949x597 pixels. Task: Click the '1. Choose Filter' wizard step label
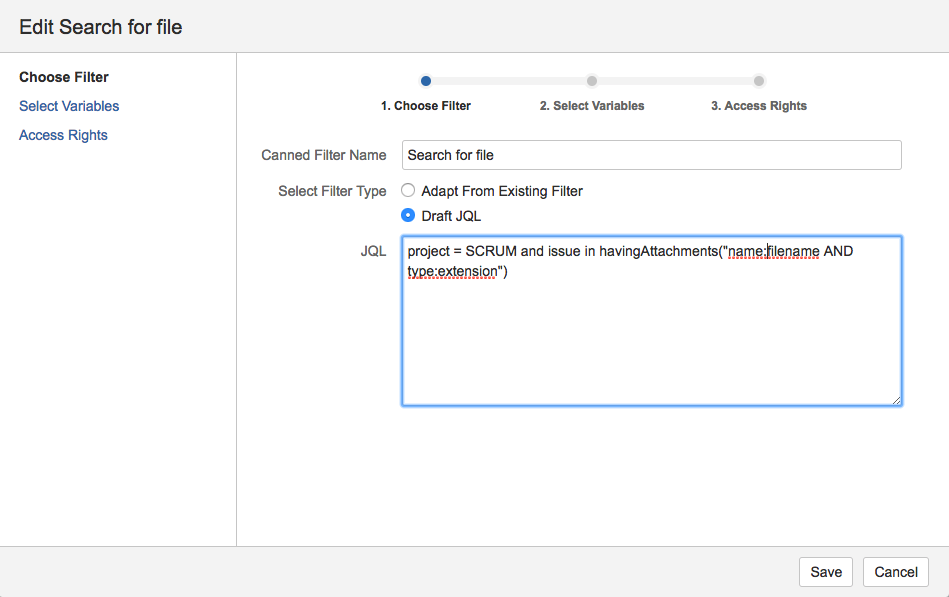point(425,105)
